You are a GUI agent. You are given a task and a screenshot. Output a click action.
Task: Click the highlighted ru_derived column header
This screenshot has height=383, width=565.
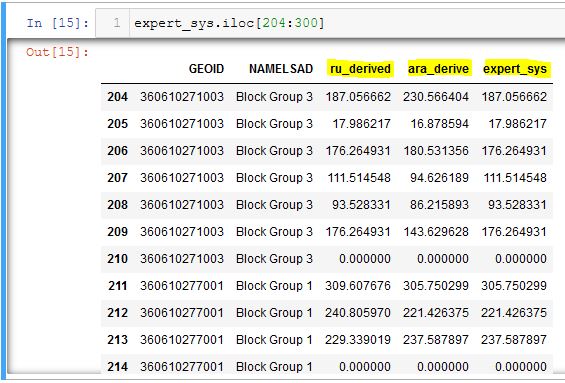pyautogui.click(x=360, y=69)
